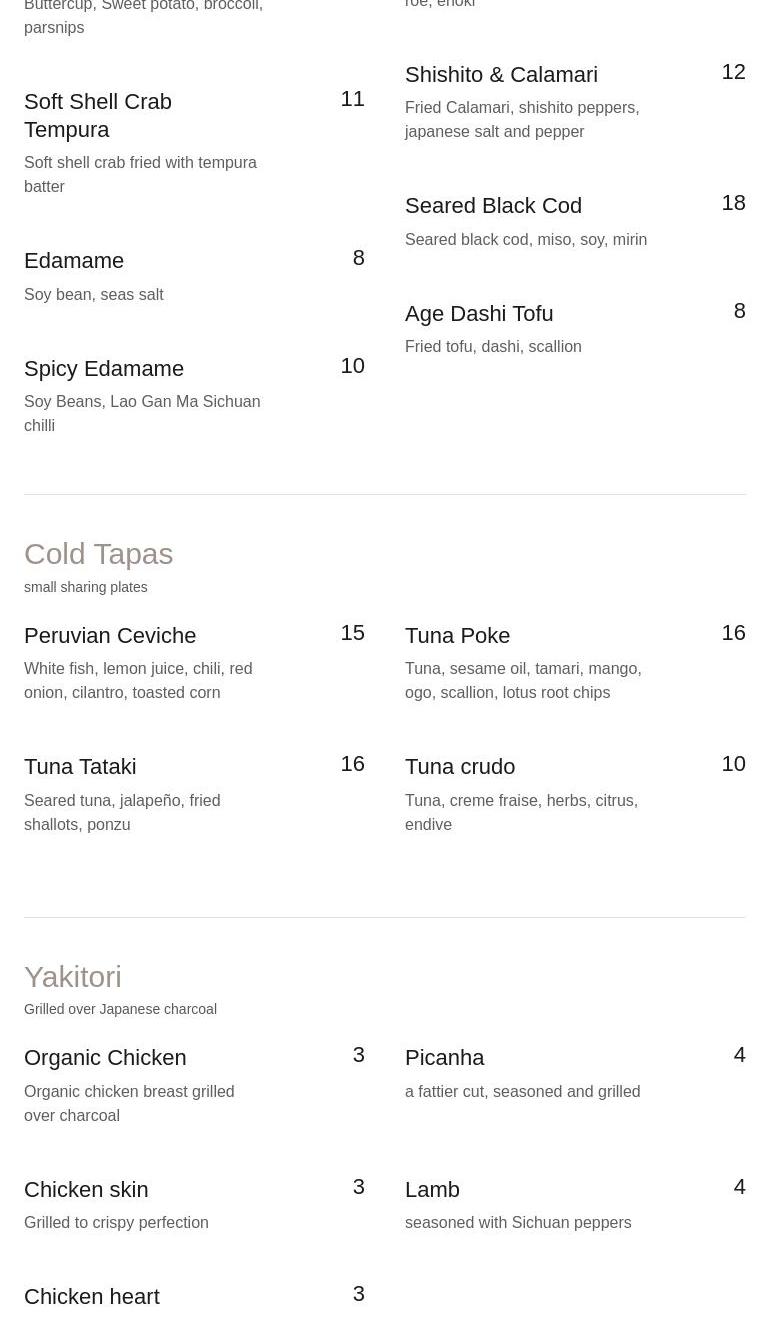
Task: Open the Picanha yakitori item
Action: click(x=444, y=1058)
